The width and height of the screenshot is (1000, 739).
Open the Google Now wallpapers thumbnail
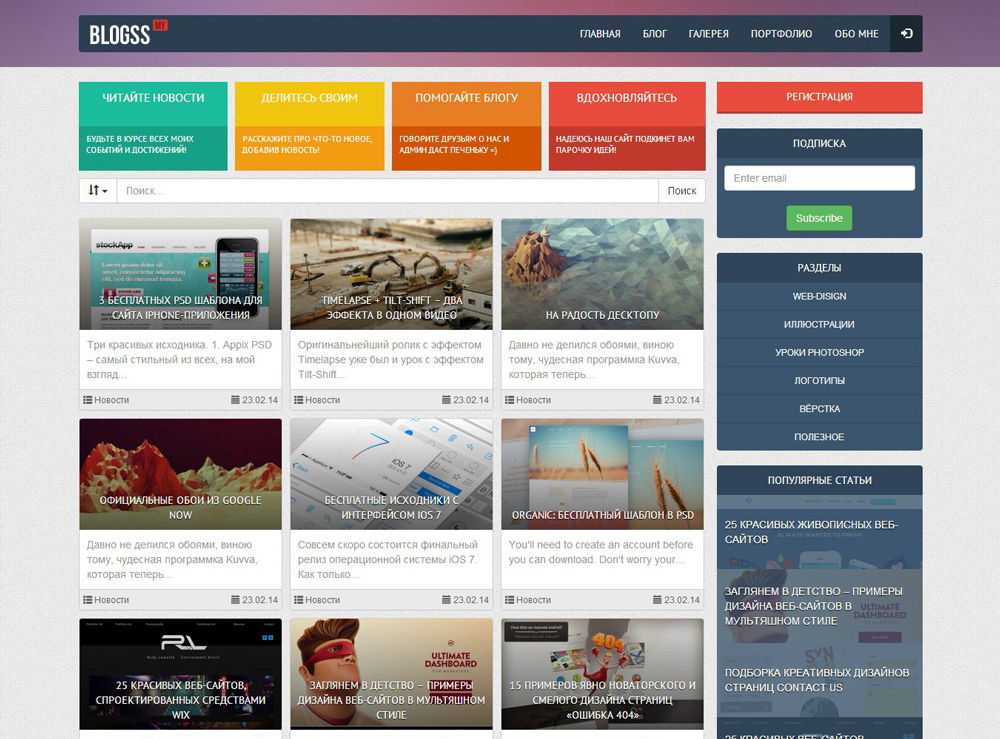coord(180,474)
